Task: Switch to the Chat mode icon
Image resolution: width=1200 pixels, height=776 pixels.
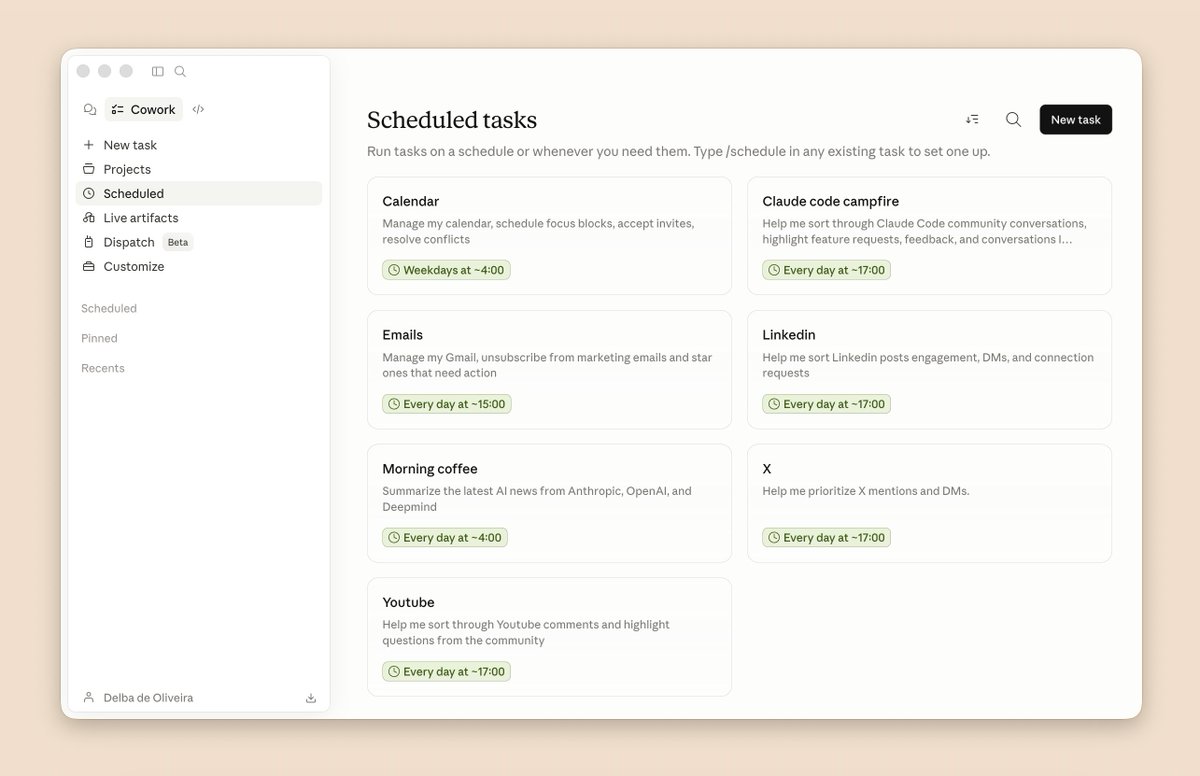Action: (x=90, y=109)
